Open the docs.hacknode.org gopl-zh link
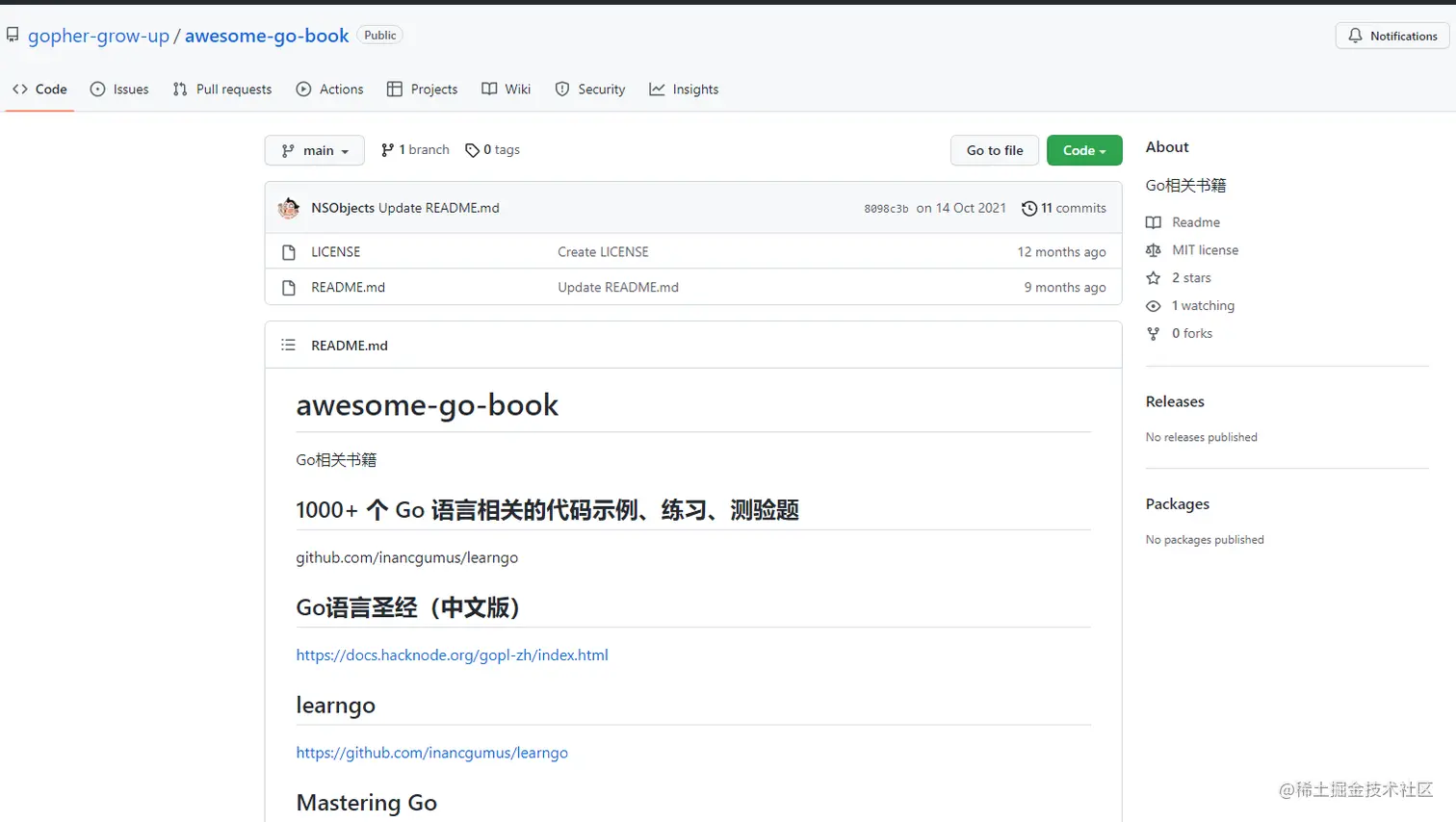This screenshot has height=822, width=1456. (x=452, y=655)
